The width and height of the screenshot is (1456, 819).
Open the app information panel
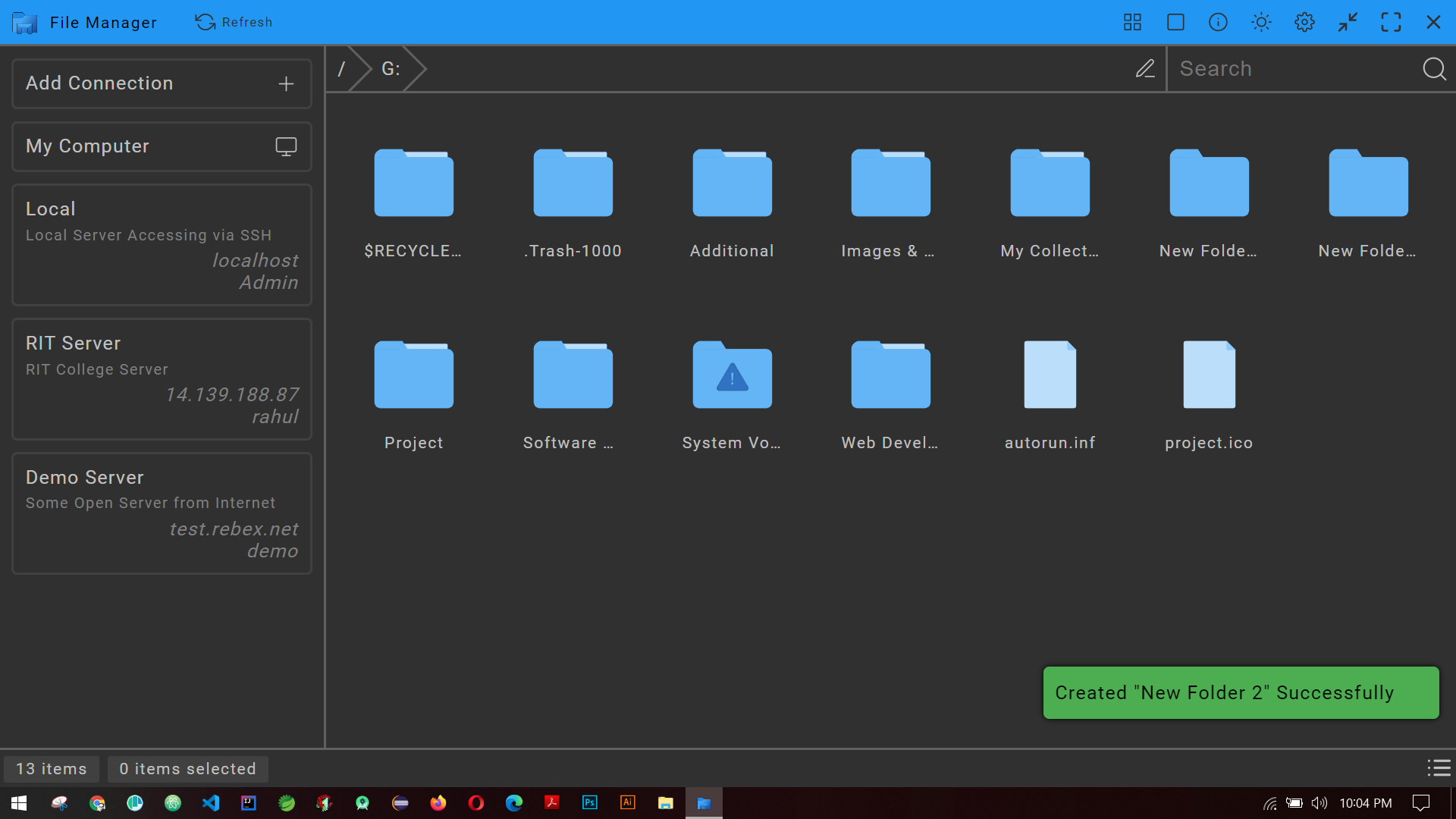coord(1218,22)
